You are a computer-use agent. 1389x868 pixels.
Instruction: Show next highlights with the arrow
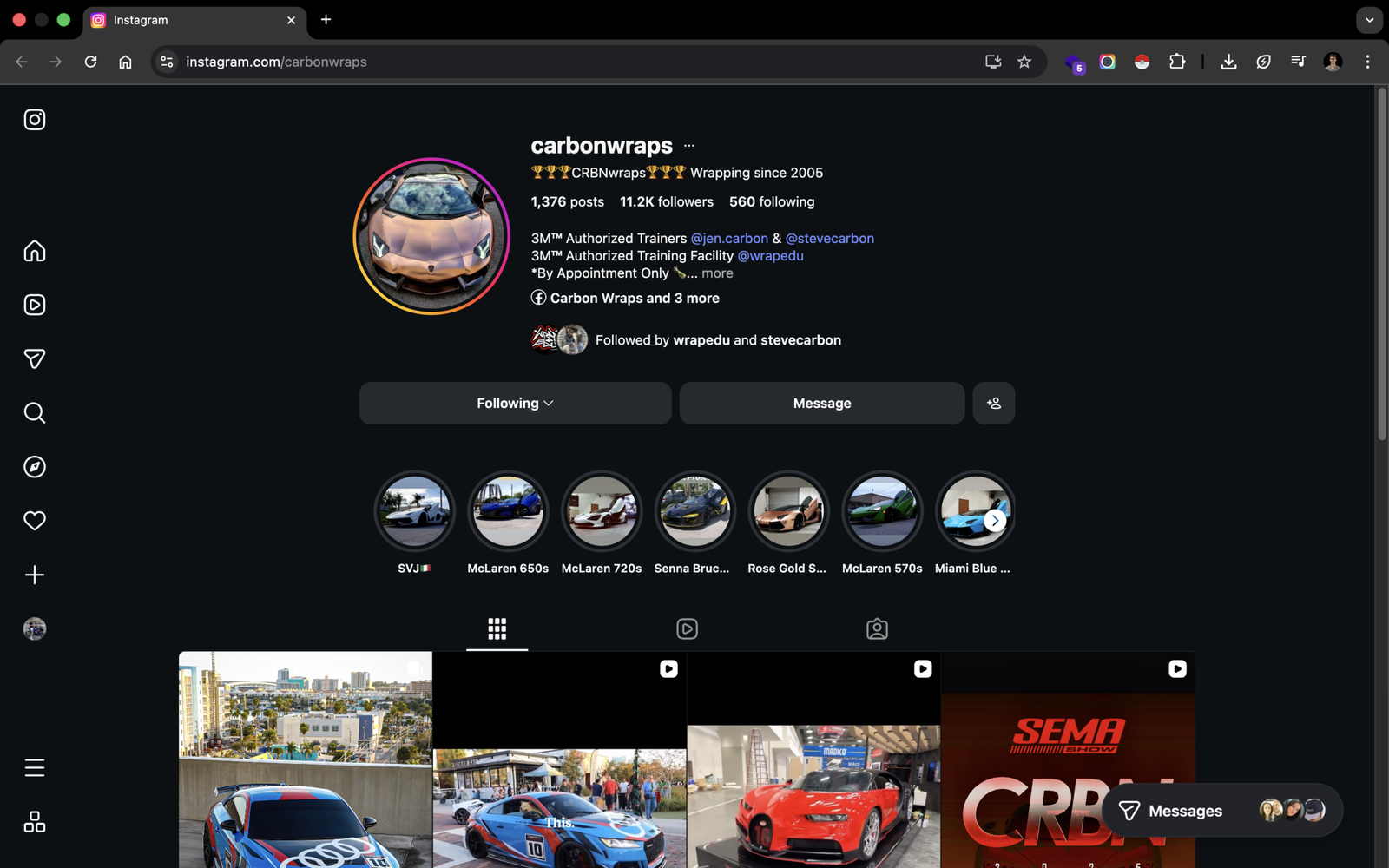coord(995,520)
